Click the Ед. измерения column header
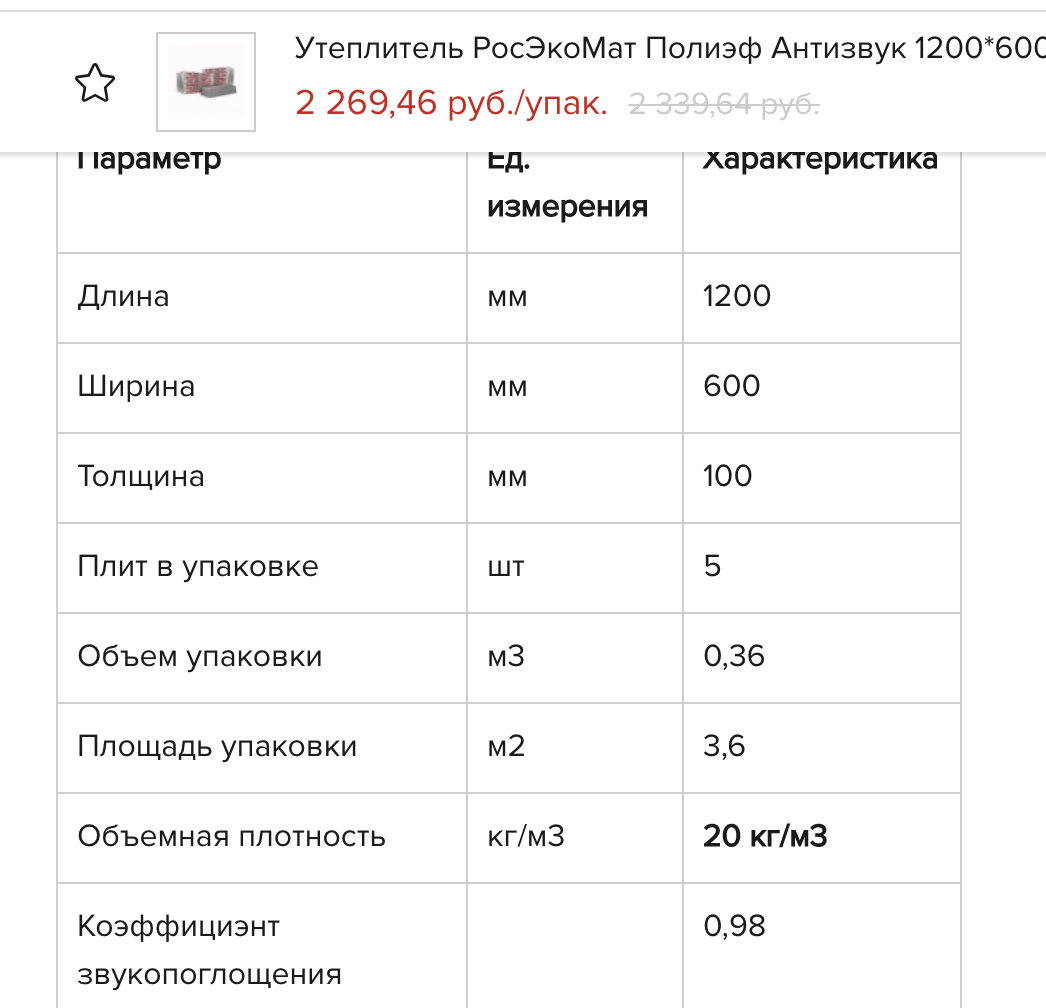Screen dimensions: 1046x1008 (567, 183)
